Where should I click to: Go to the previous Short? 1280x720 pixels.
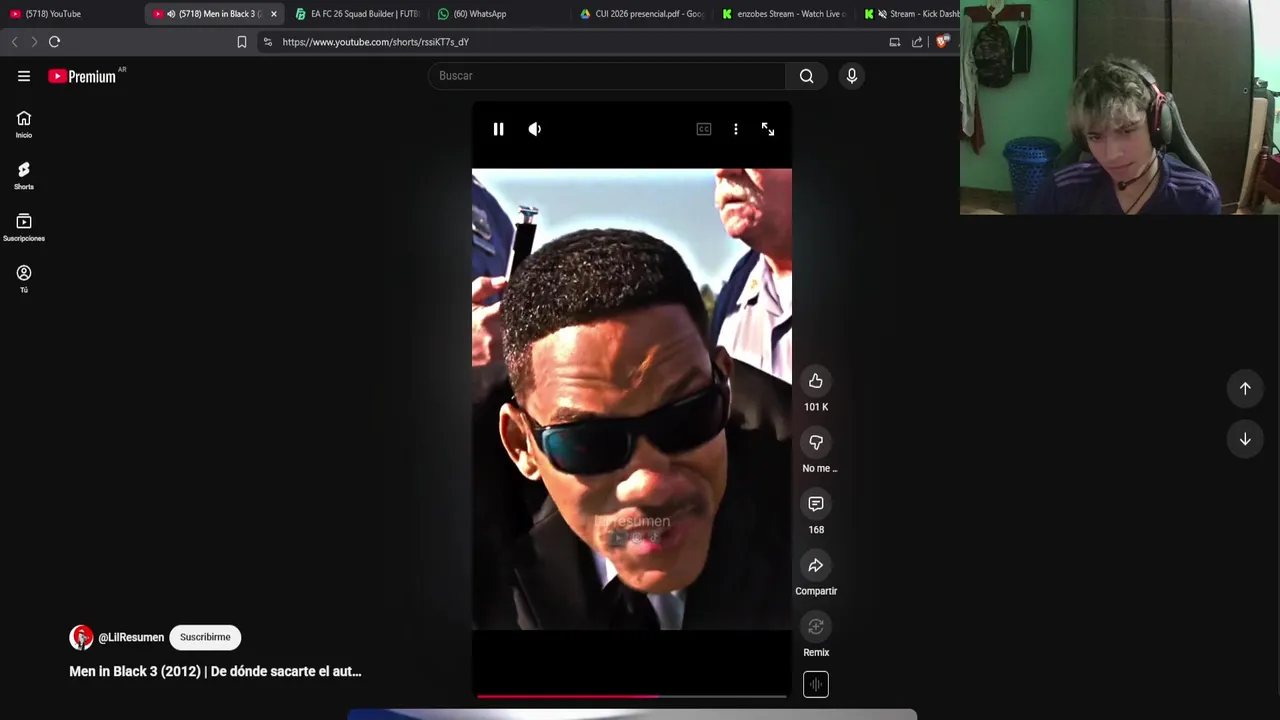tap(1245, 388)
